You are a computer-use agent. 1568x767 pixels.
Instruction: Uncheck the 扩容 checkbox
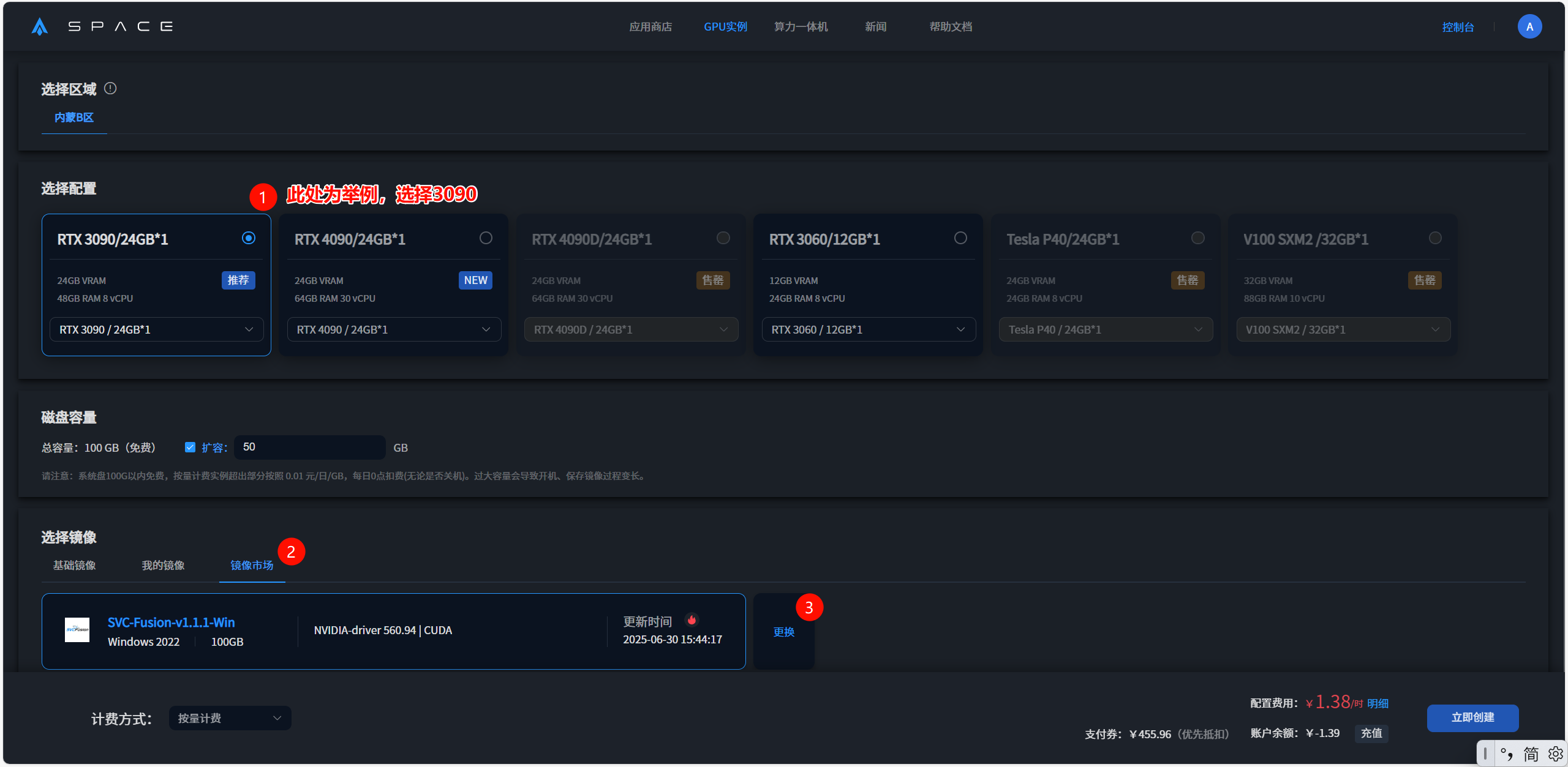[x=190, y=447]
